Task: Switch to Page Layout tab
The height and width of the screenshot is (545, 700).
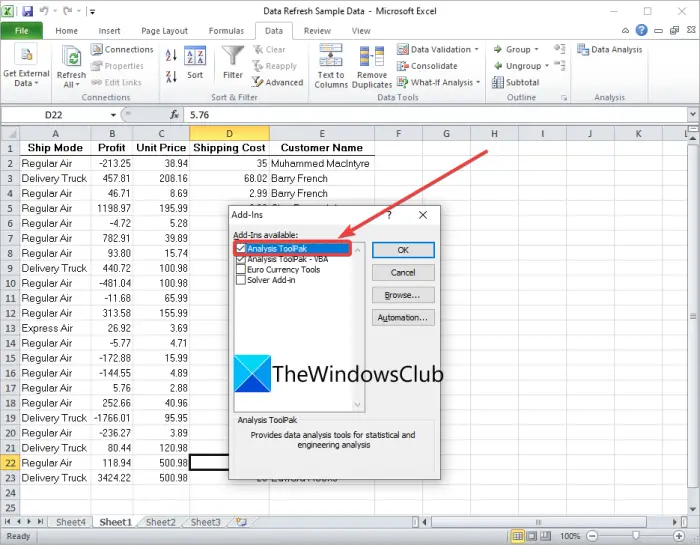Action: click(164, 30)
